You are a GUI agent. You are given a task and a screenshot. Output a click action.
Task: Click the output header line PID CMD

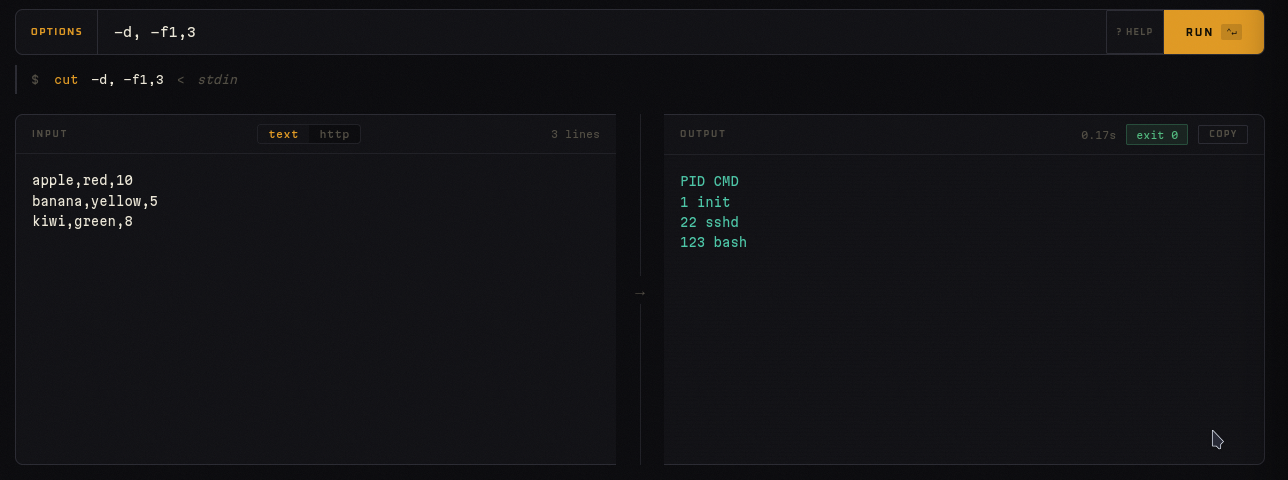[709, 182]
